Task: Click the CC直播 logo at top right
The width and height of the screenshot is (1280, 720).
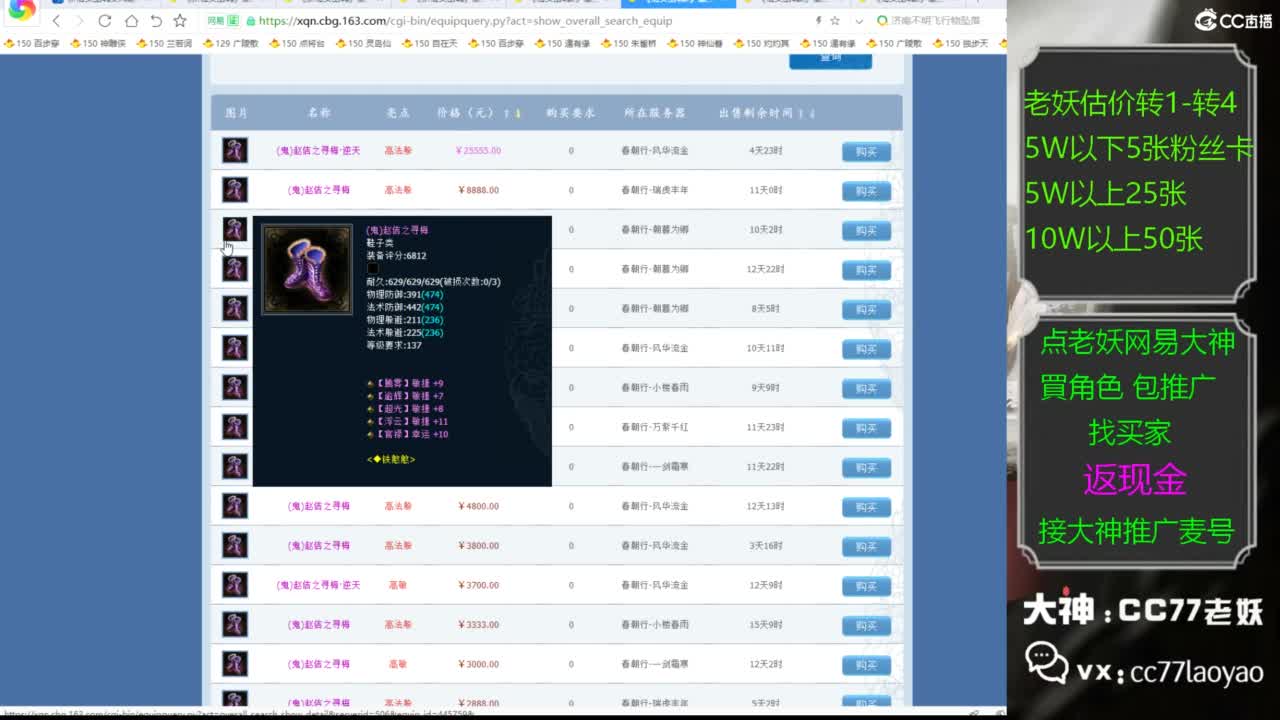Action: pos(1229,17)
